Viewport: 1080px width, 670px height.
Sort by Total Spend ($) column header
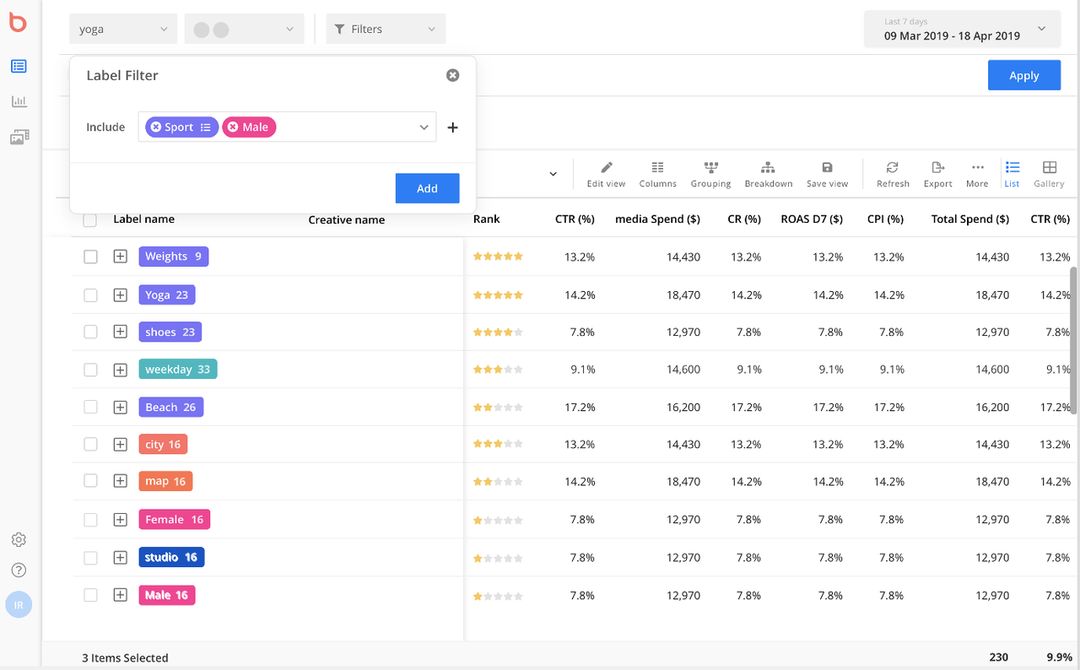pyautogui.click(x=970, y=219)
